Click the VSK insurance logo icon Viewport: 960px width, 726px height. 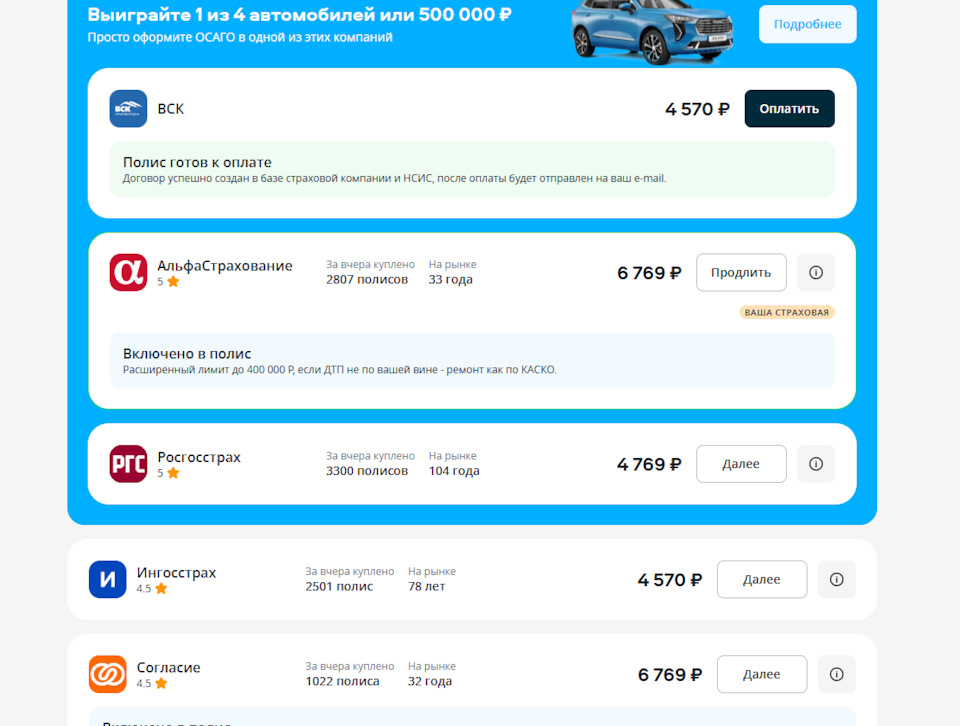tap(128, 109)
